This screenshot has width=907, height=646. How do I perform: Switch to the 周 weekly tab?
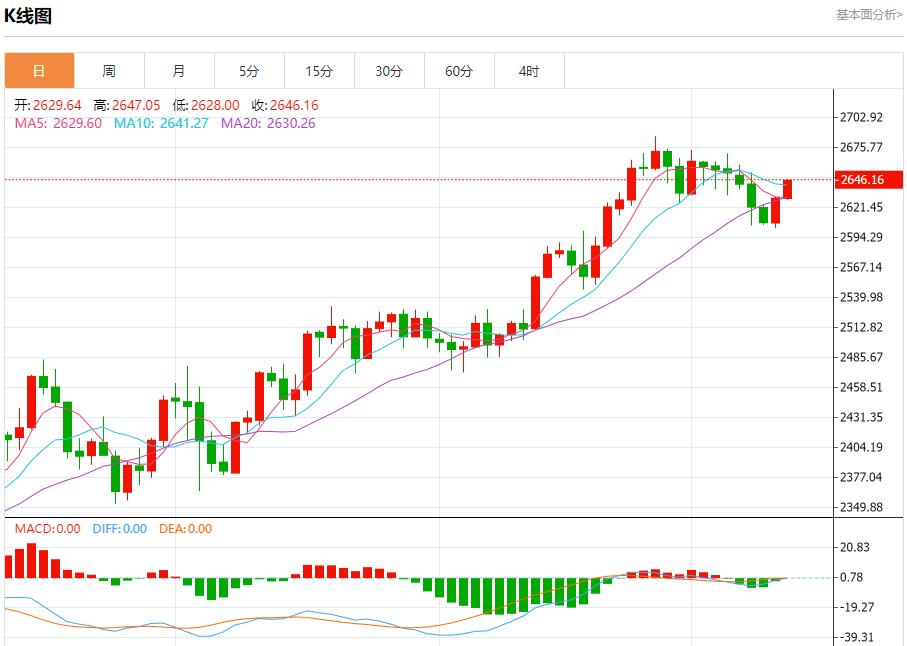pos(109,71)
